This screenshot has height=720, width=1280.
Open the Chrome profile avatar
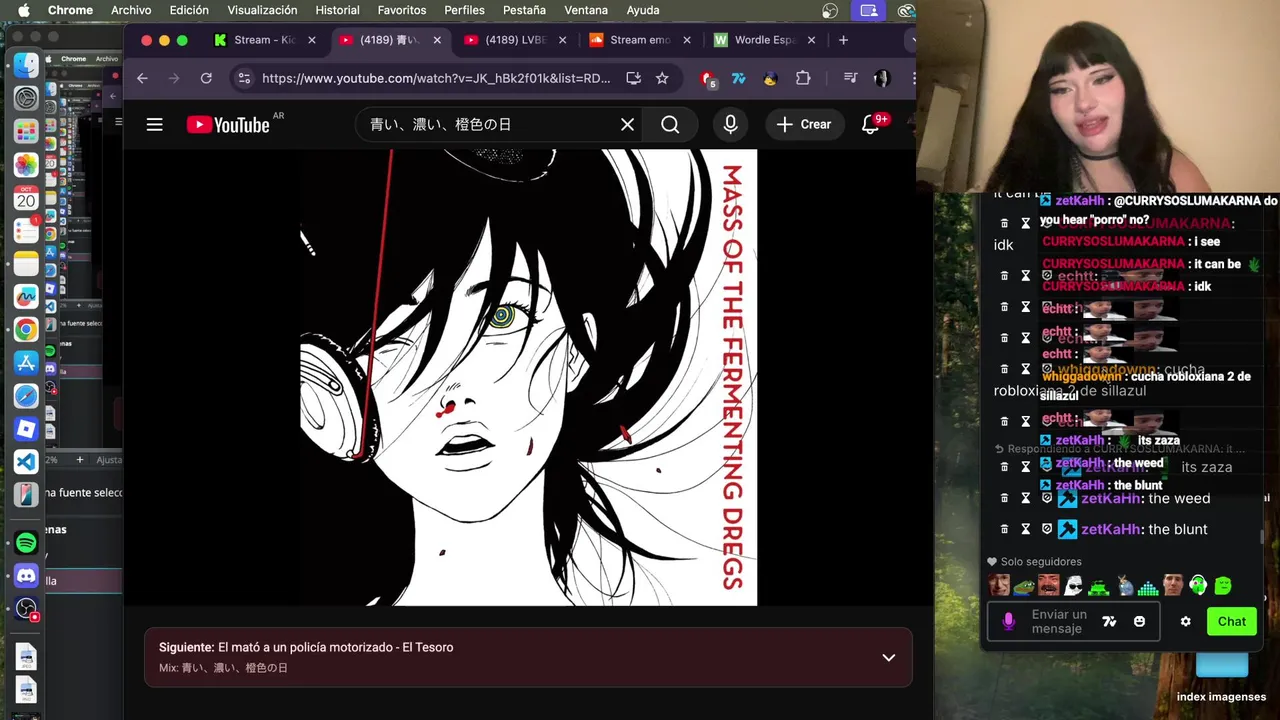(x=881, y=78)
